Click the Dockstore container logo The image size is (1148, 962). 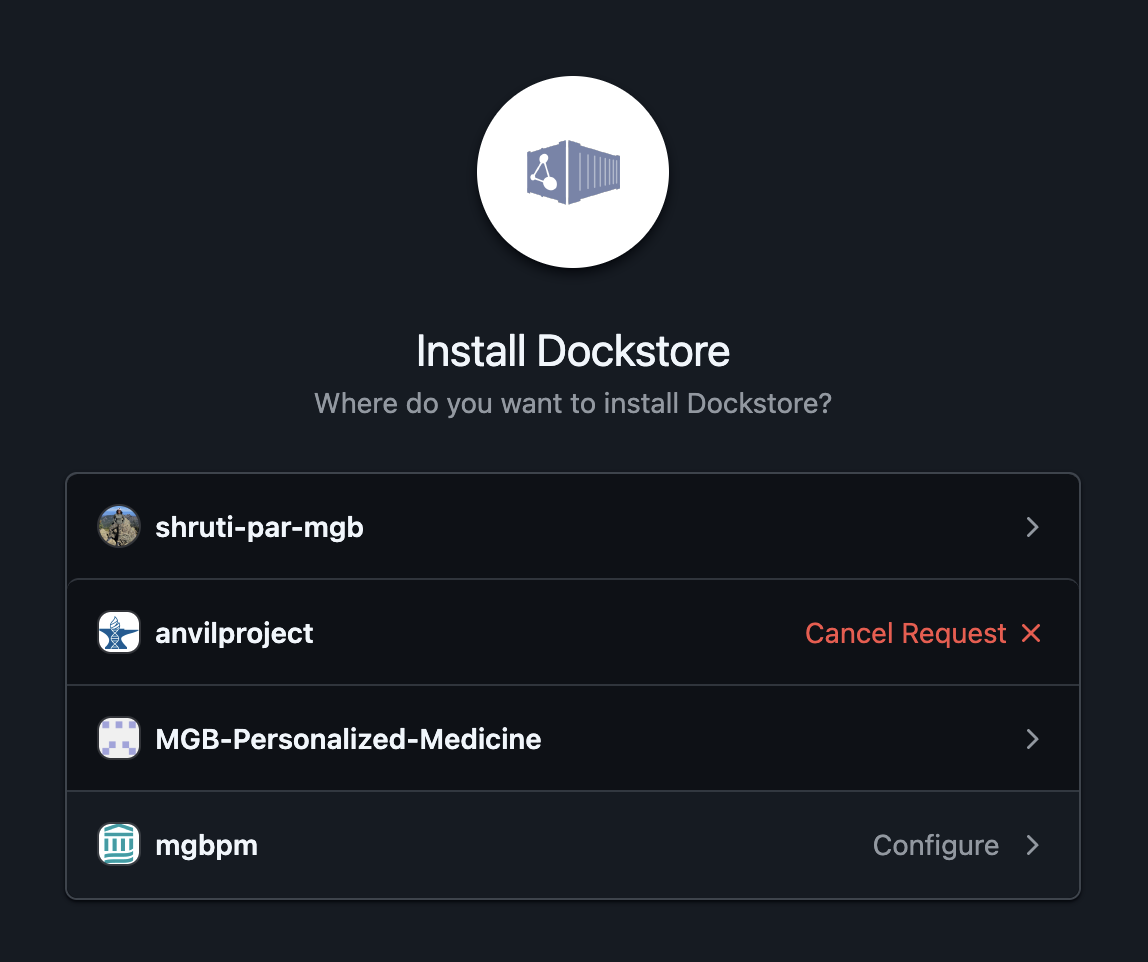tap(573, 172)
